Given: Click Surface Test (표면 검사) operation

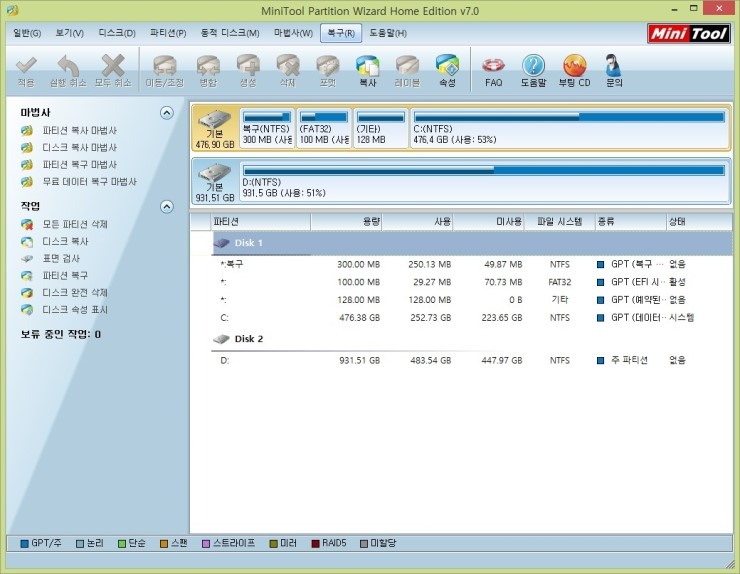Looking at the screenshot, I should pyautogui.click(x=61, y=258).
